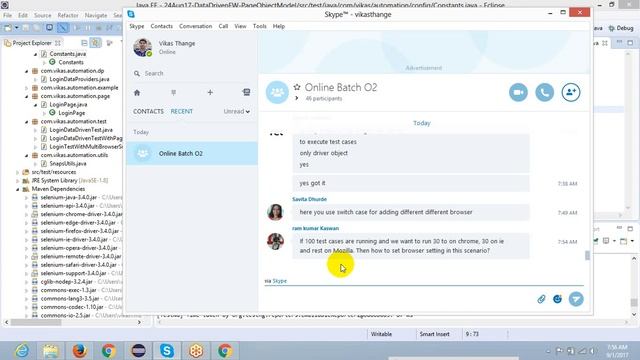Open Vikas Thange profile picture

[x=142, y=47]
